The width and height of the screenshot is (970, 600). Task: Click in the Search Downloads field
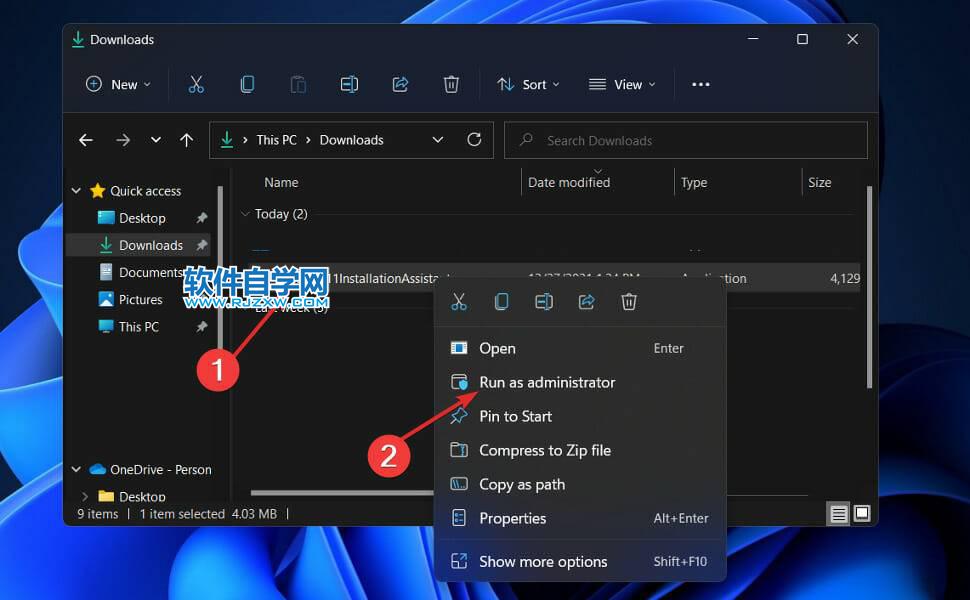pos(685,140)
